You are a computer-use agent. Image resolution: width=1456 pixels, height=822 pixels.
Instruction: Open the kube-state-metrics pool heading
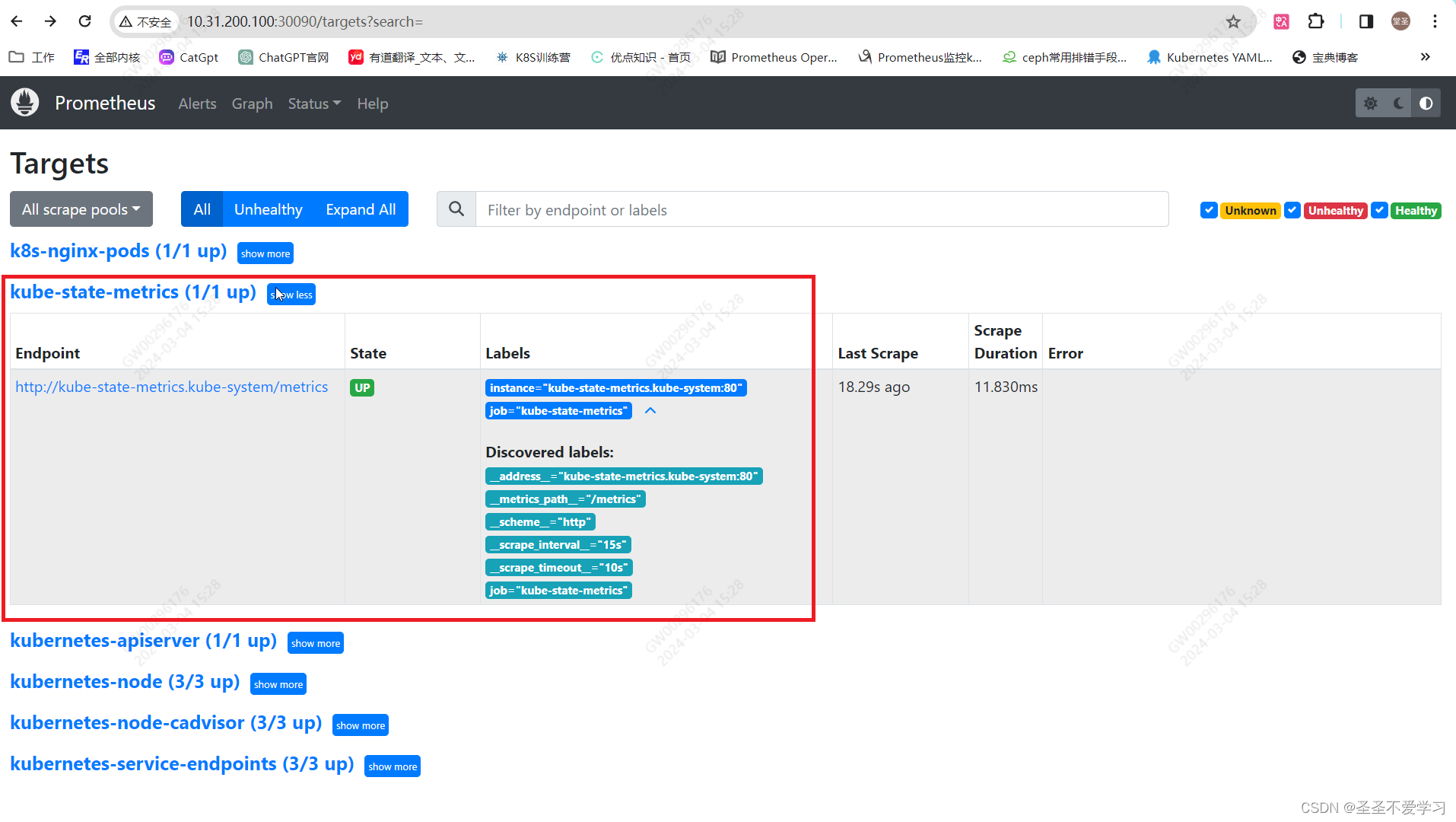point(133,292)
